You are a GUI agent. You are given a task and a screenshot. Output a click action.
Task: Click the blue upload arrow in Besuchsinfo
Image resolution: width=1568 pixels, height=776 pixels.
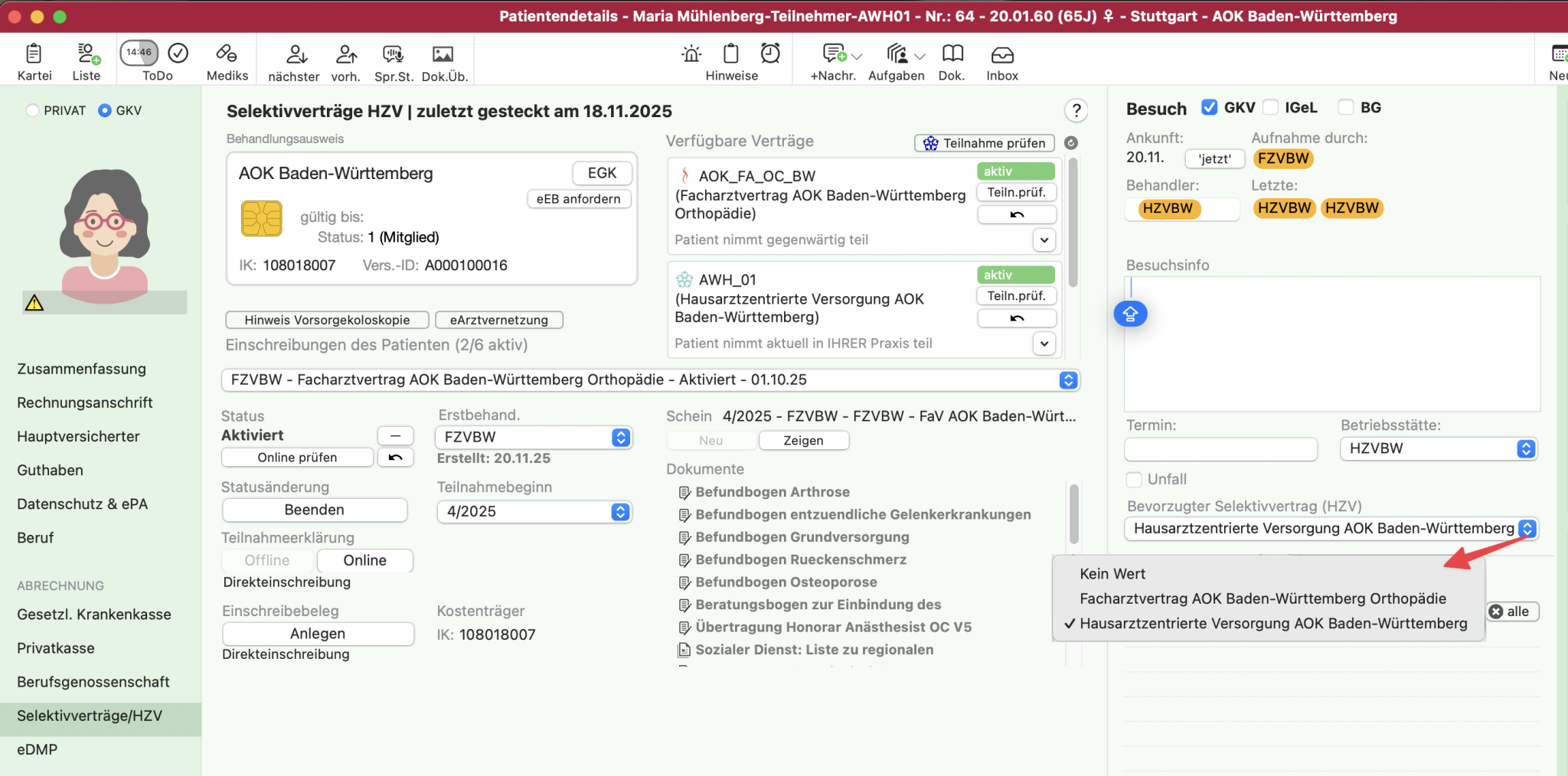(1130, 314)
